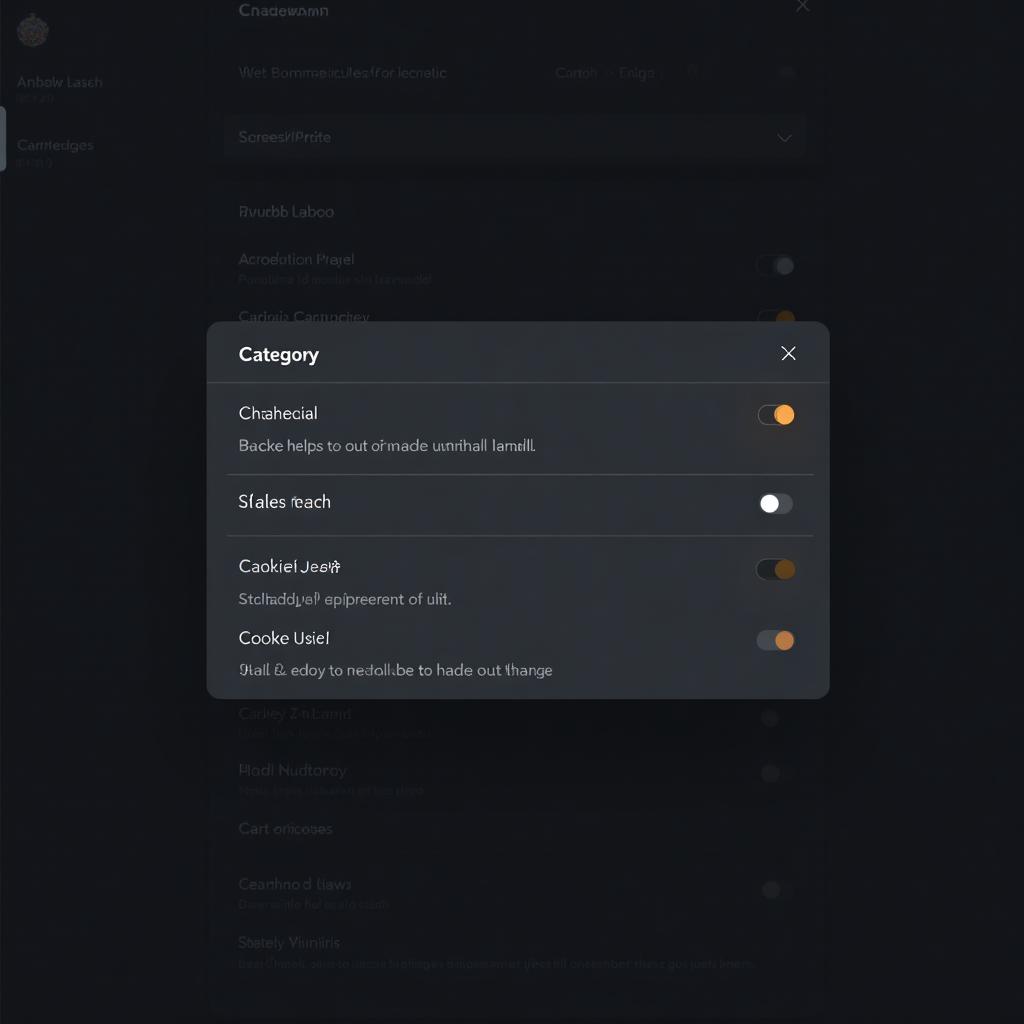Click the chevron on the ScreeskPrite dropdown
This screenshot has height=1024, width=1024.
tap(786, 137)
